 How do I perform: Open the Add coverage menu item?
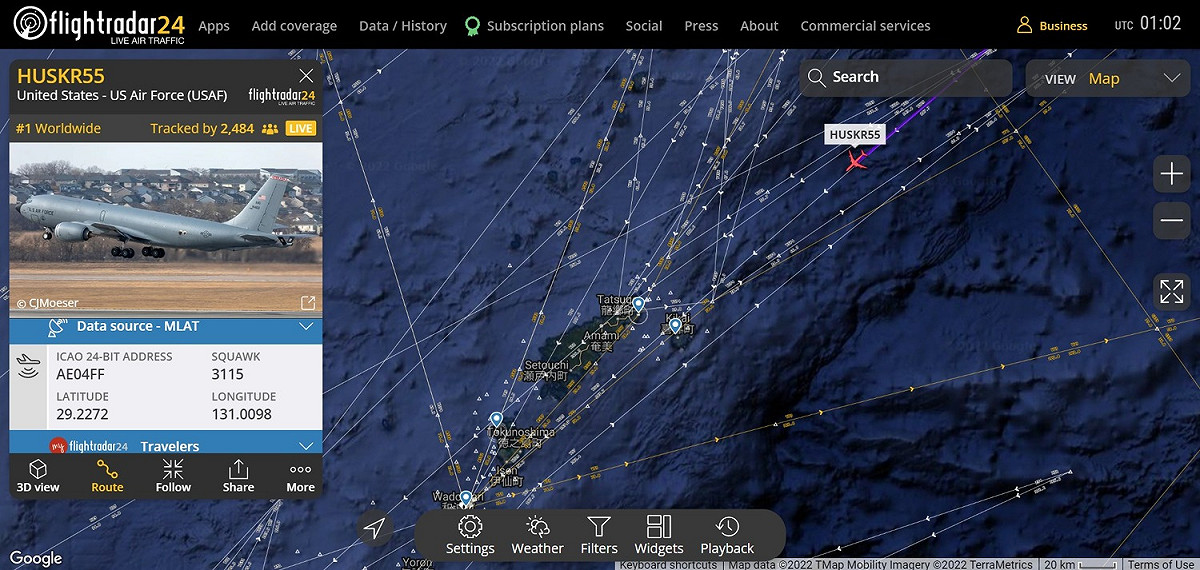(294, 26)
